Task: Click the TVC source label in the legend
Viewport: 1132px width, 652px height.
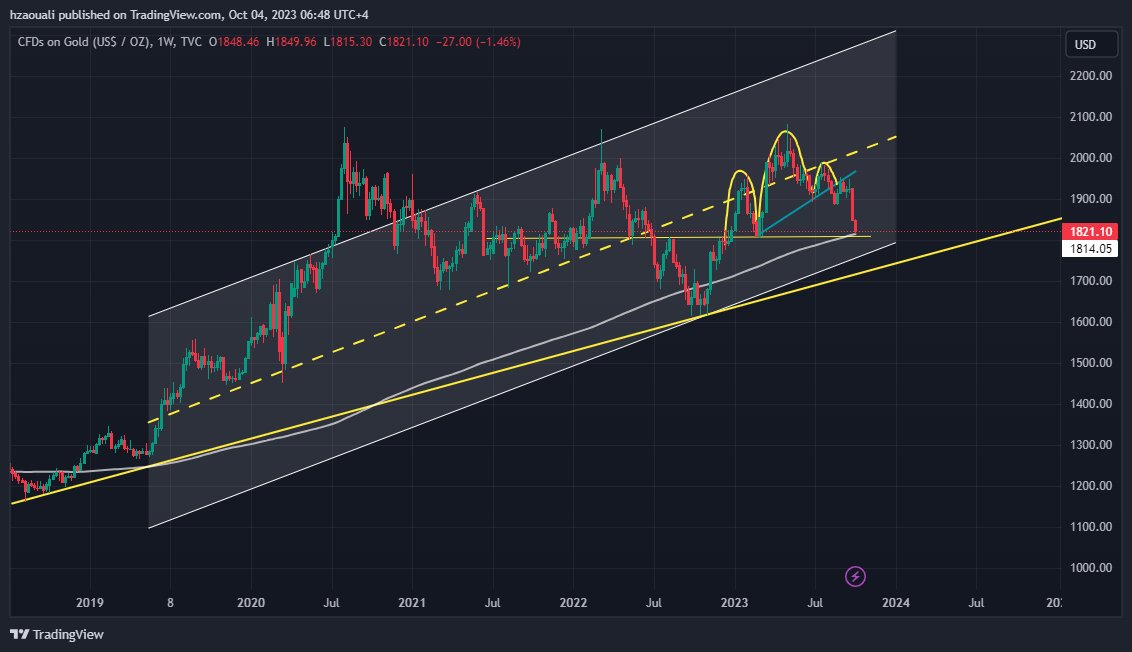Action: [191, 42]
